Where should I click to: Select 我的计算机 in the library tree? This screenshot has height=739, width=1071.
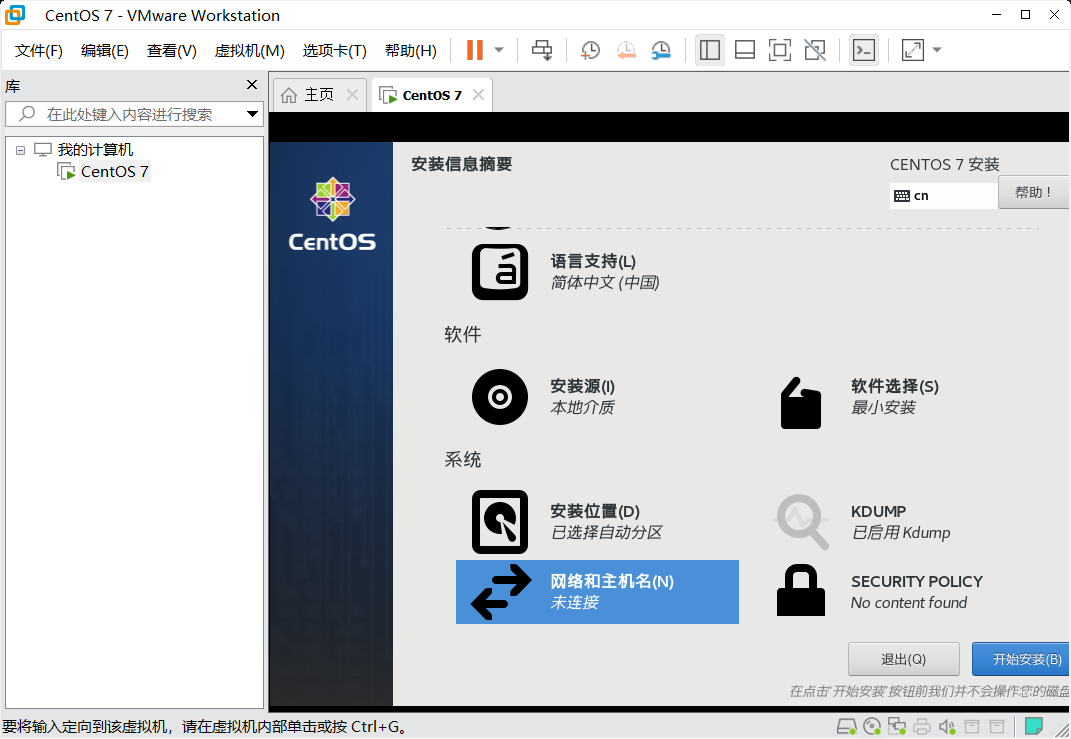click(x=95, y=150)
